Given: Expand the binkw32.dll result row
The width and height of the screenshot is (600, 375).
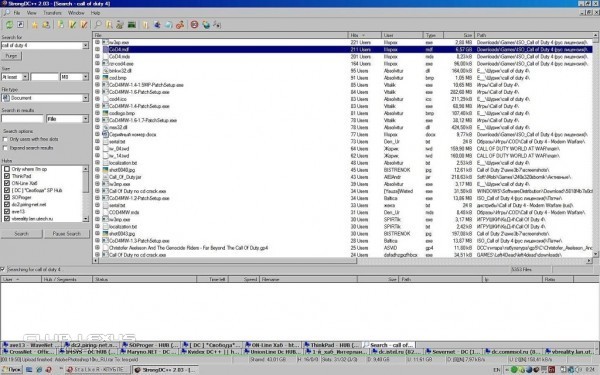Looking at the screenshot, I should pos(97,70).
